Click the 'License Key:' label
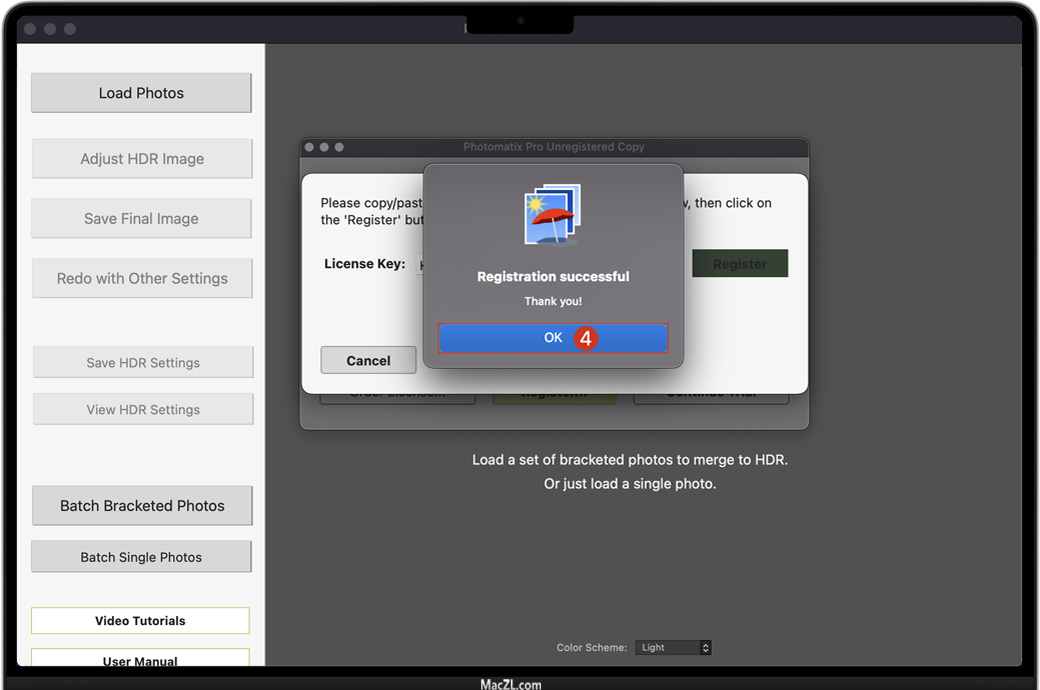This screenshot has width=1040, height=690. click(365, 263)
